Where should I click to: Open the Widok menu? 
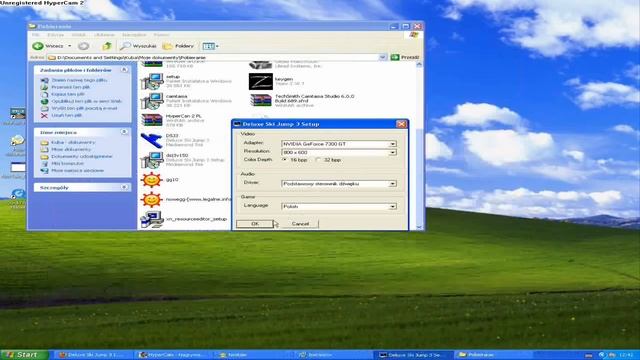[79, 35]
